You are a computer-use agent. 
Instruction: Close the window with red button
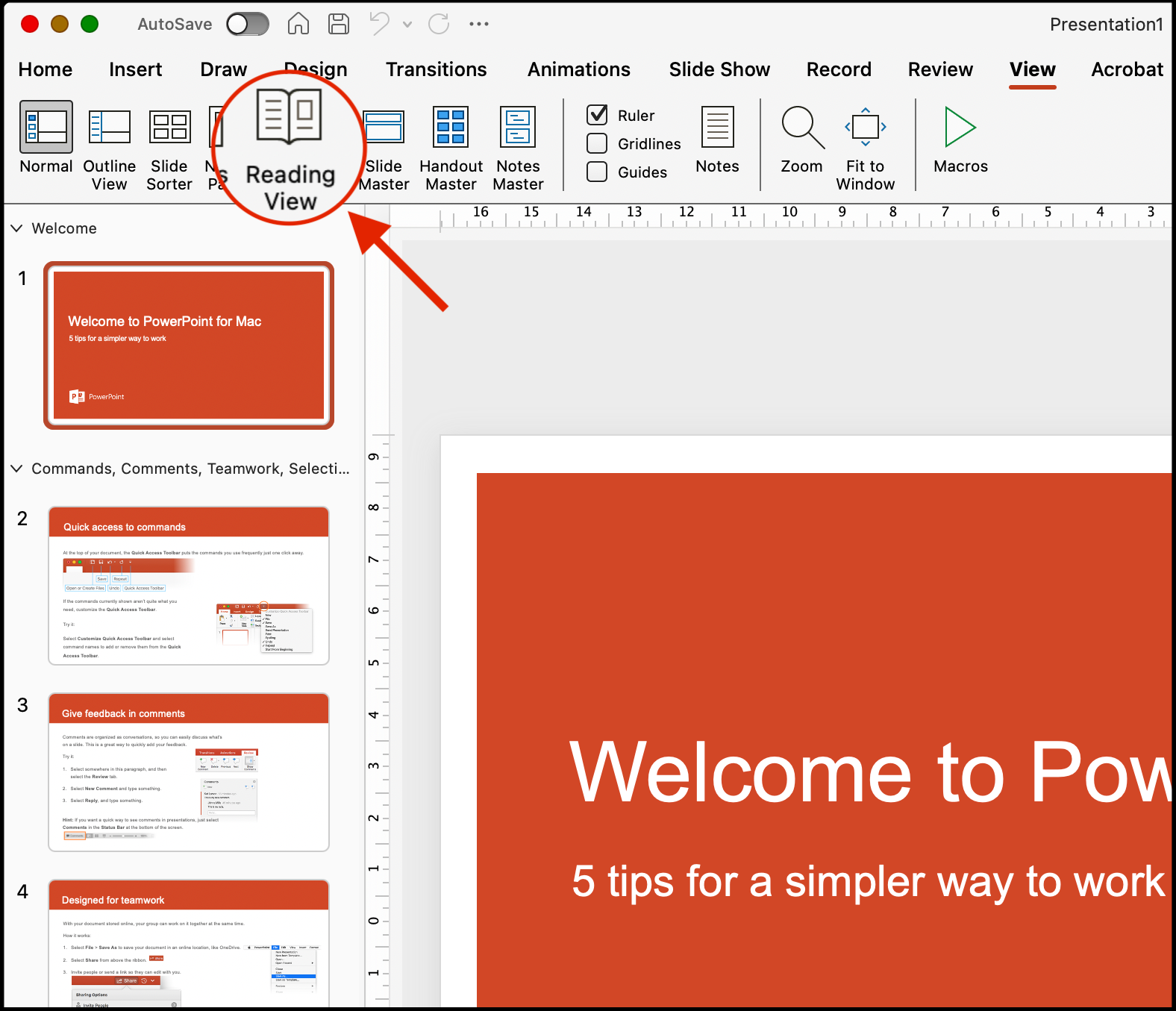pos(30,24)
